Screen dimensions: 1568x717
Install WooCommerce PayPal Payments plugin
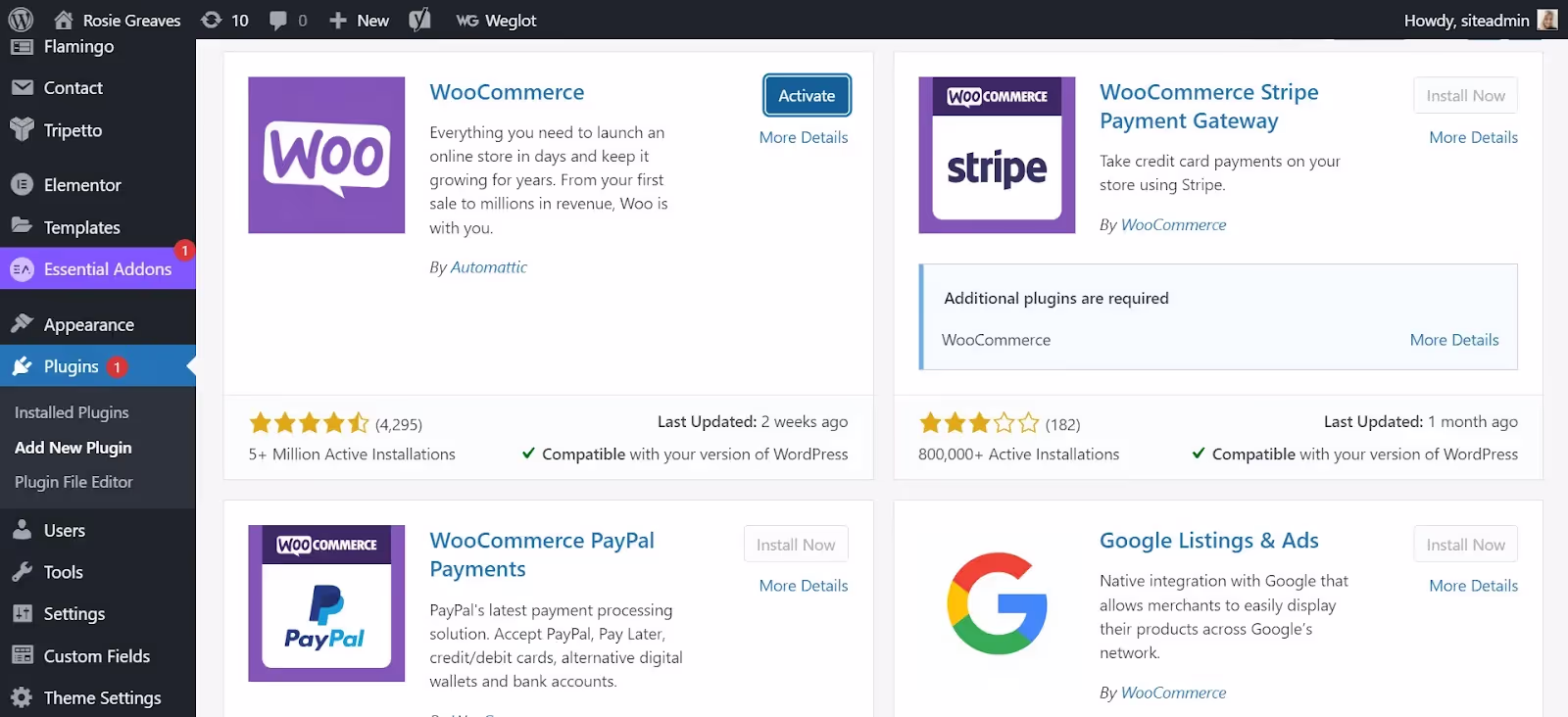[x=796, y=544]
